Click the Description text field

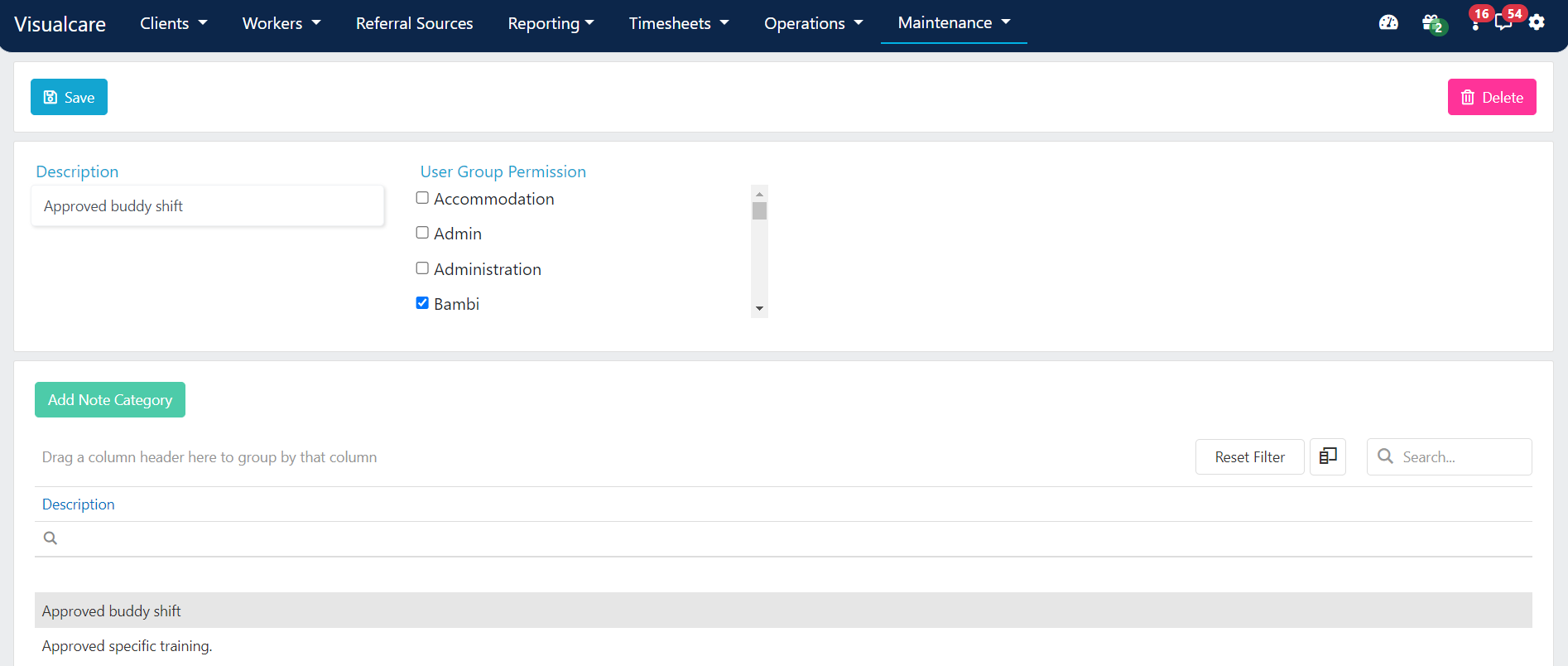[x=208, y=205]
